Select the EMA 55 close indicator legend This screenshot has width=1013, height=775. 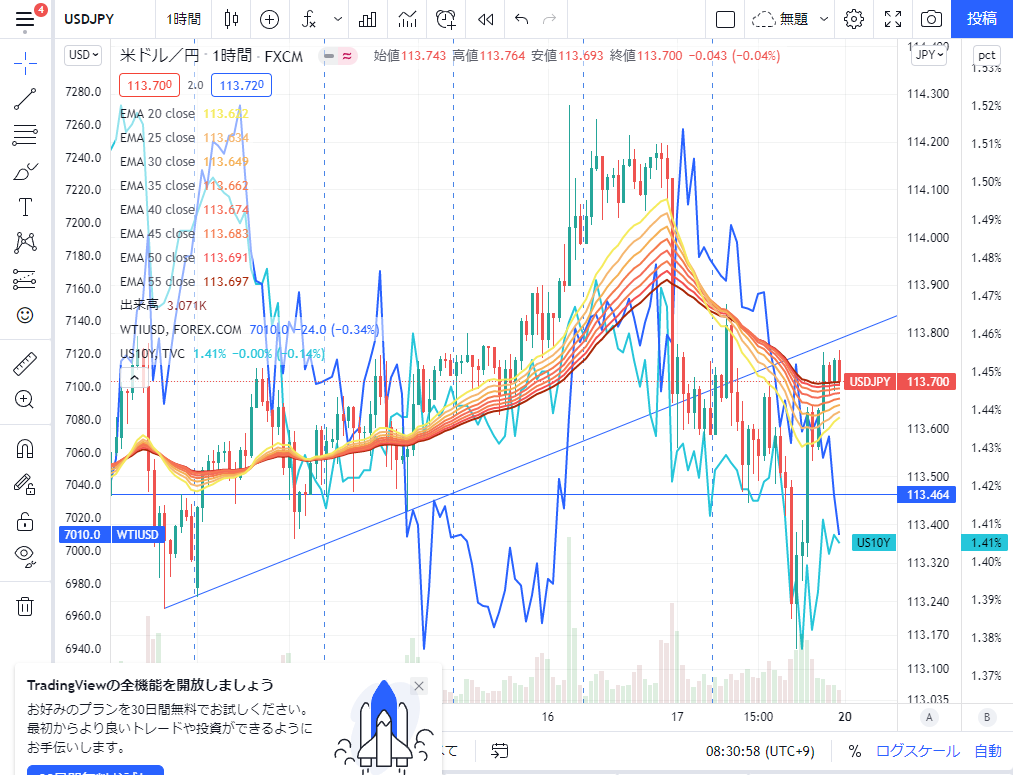click(x=158, y=282)
